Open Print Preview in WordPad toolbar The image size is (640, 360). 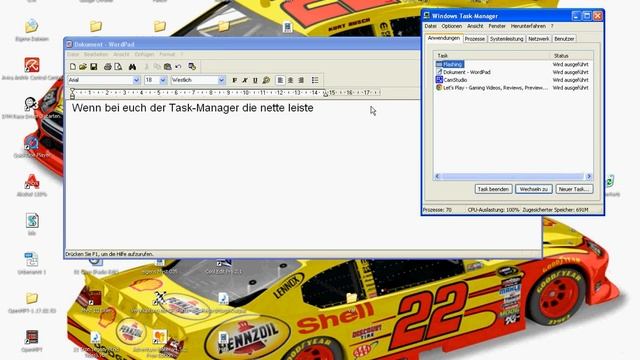(x=118, y=67)
